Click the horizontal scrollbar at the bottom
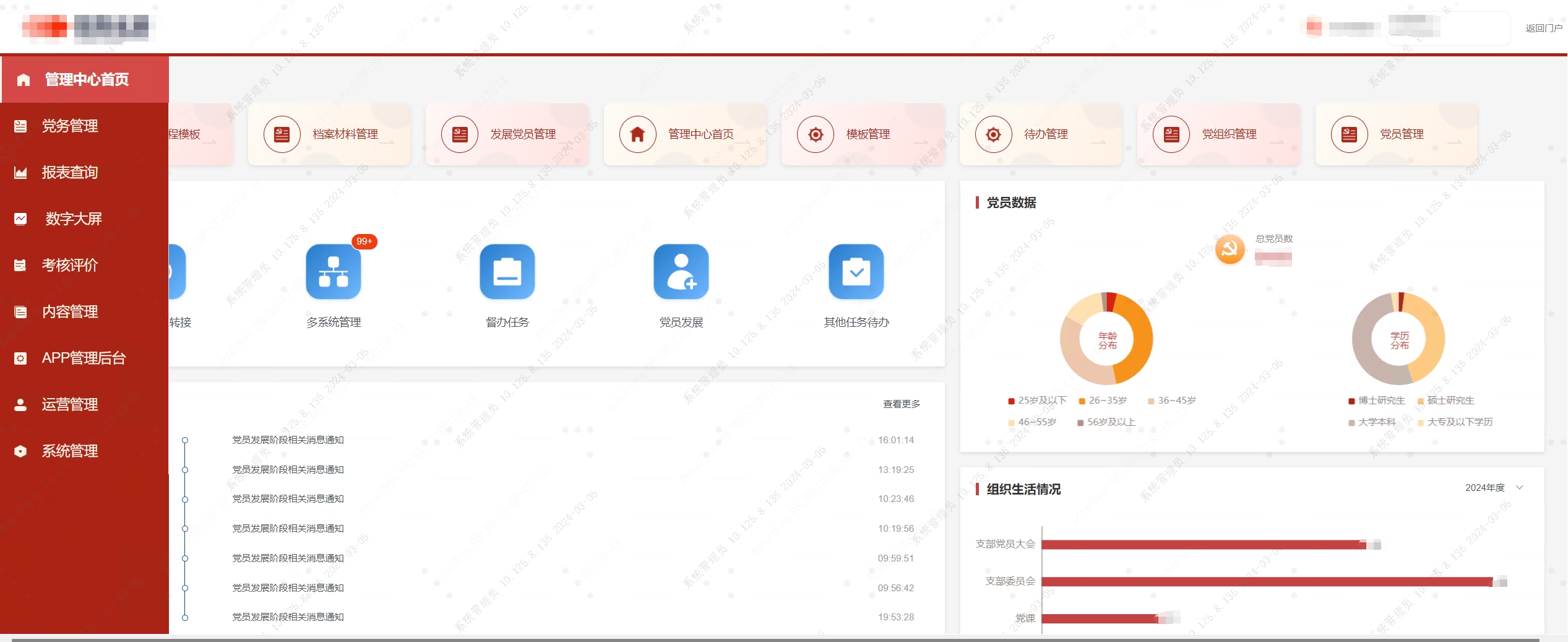1568x642 pixels. pyautogui.click(x=775, y=640)
